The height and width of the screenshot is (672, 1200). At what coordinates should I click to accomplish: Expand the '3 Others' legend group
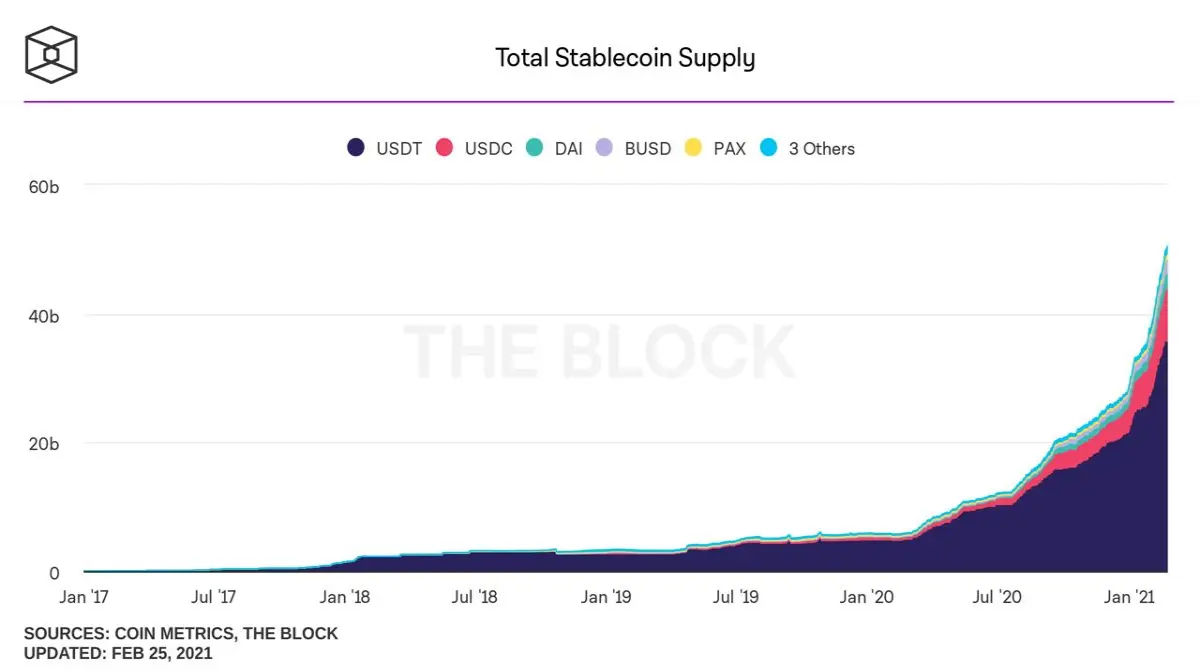(807, 148)
